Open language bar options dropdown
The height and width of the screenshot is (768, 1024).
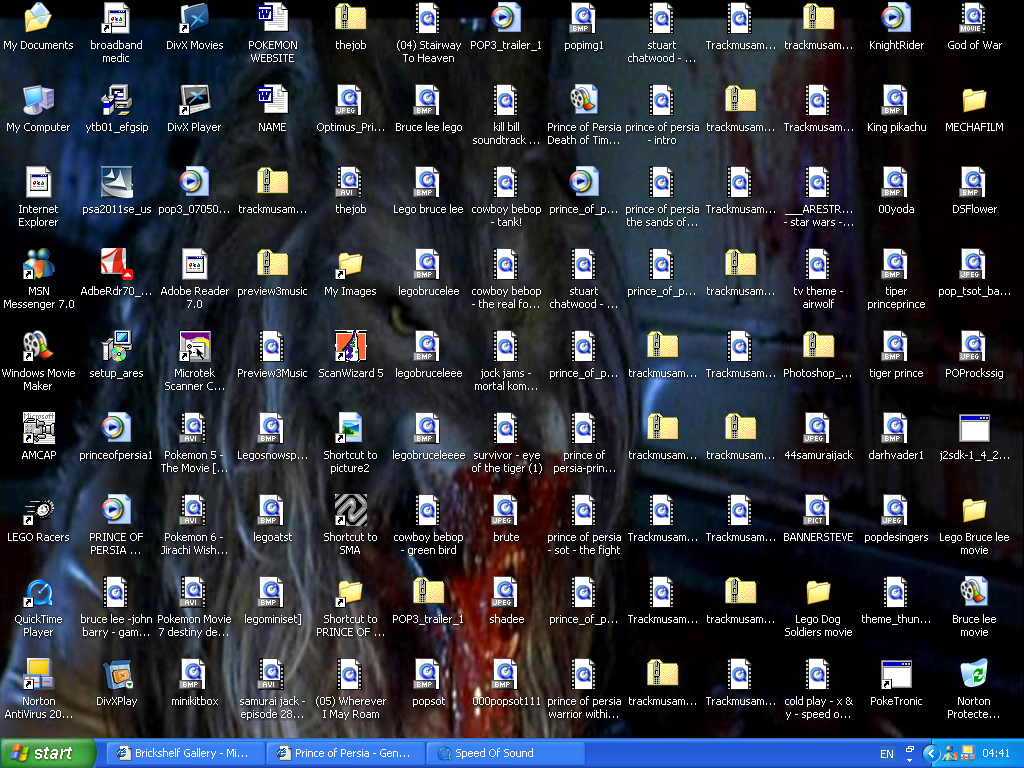909,761
